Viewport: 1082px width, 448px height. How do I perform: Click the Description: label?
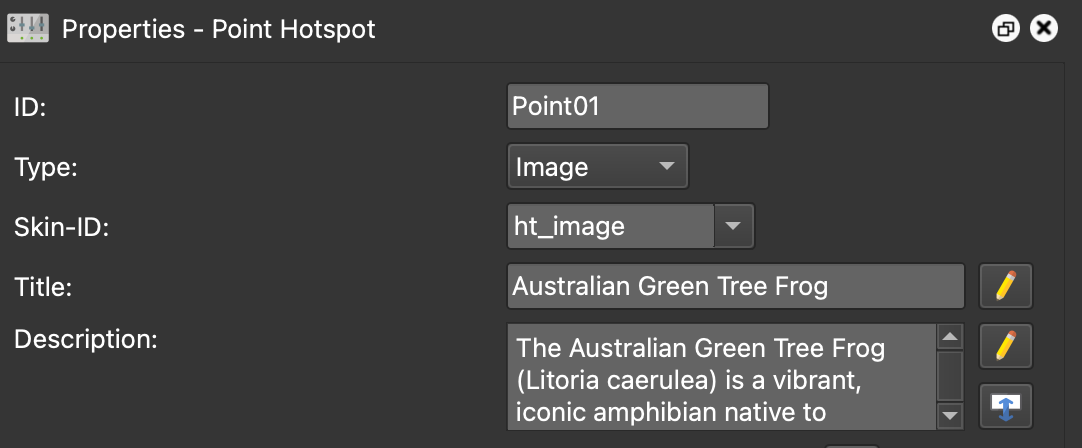pos(86,339)
